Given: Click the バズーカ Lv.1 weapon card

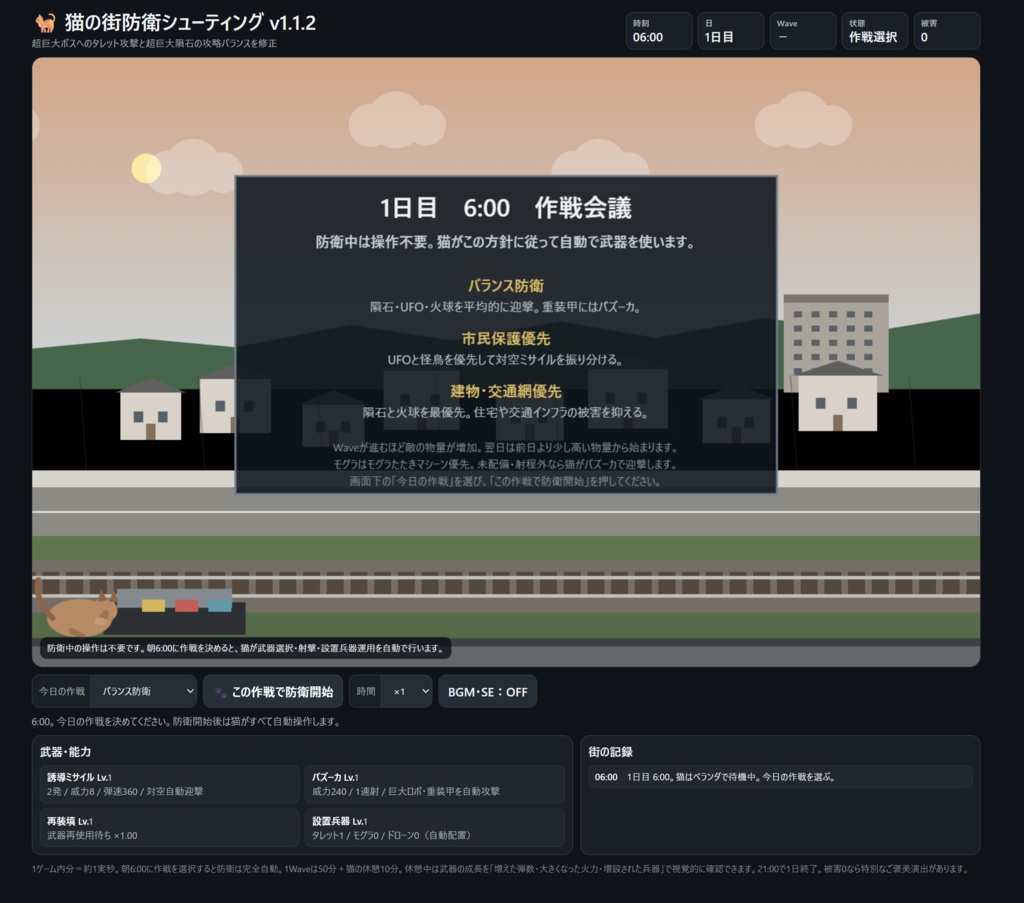Looking at the screenshot, I should click(434, 784).
